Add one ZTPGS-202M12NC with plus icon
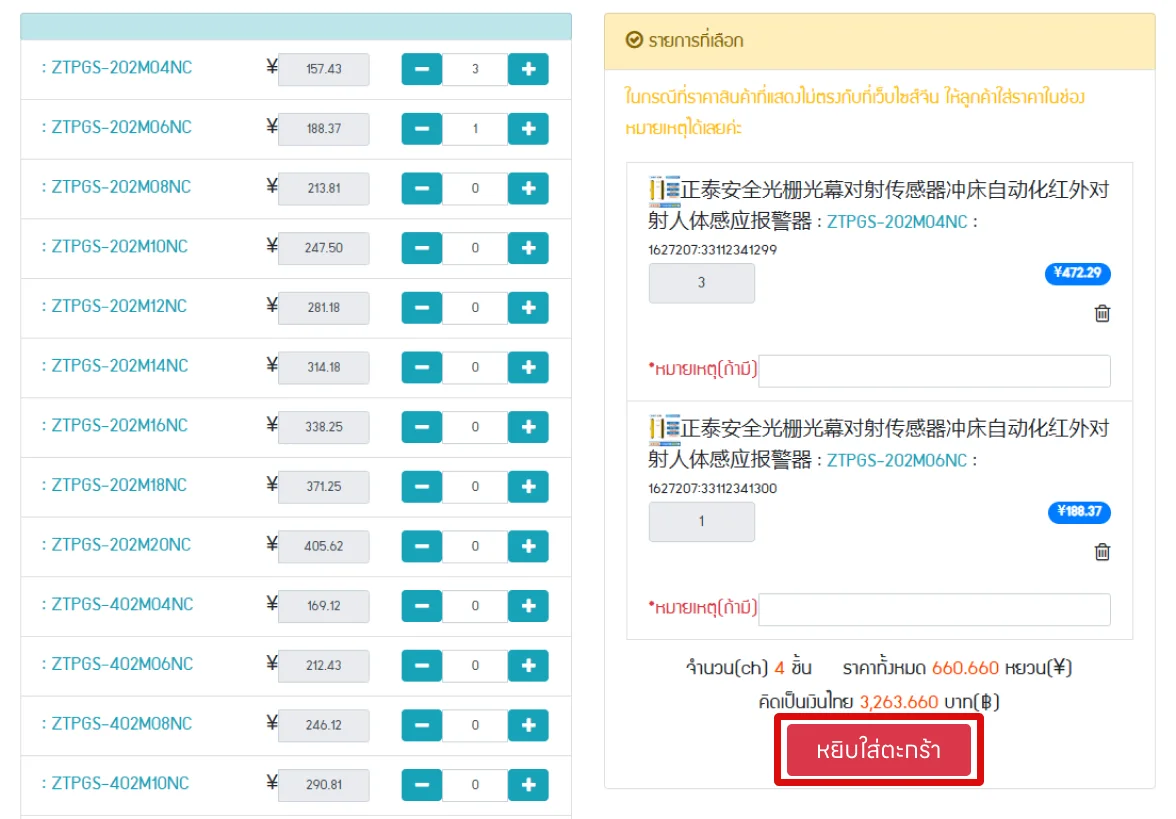The width and height of the screenshot is (1176, 819). click(x=528, y=307)
